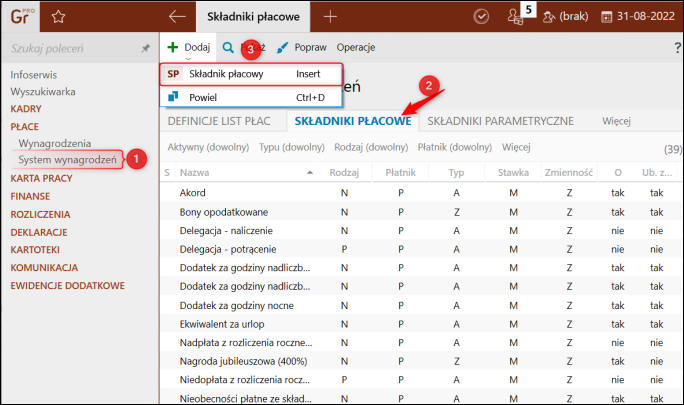
Task: Expand the Dodaj dropdown chevron
Action: tap(188, 58)
